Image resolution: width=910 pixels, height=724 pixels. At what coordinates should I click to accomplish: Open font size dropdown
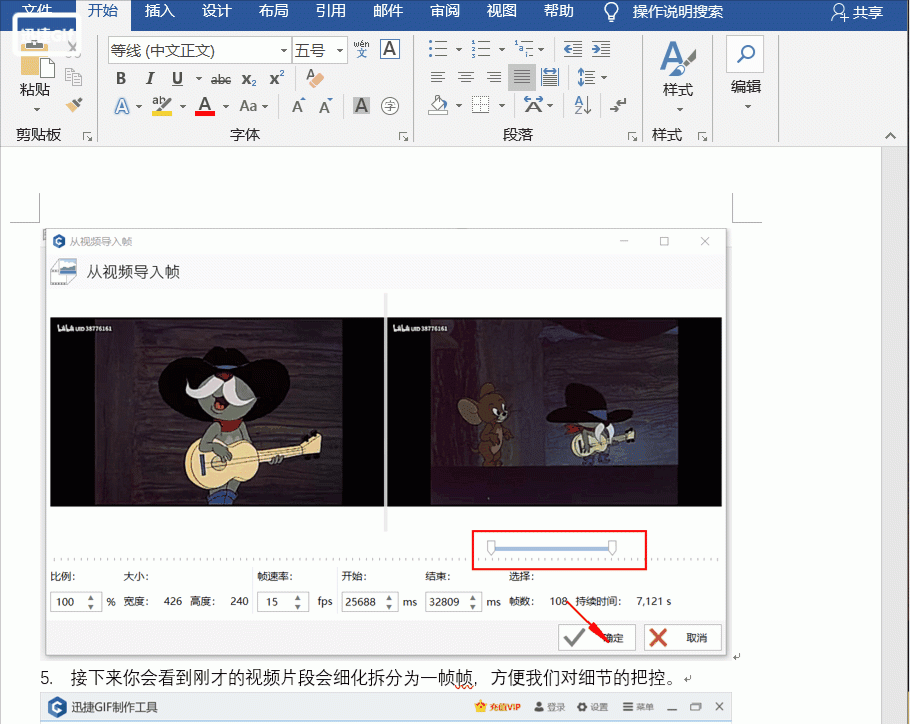[x=340, y=50]
